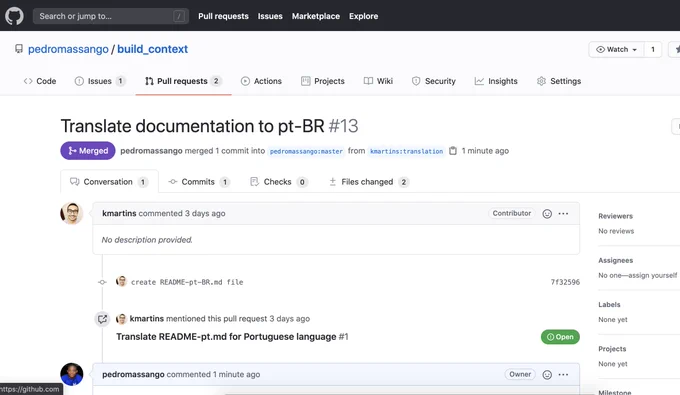Select the Checks tab

click(279, 182)
